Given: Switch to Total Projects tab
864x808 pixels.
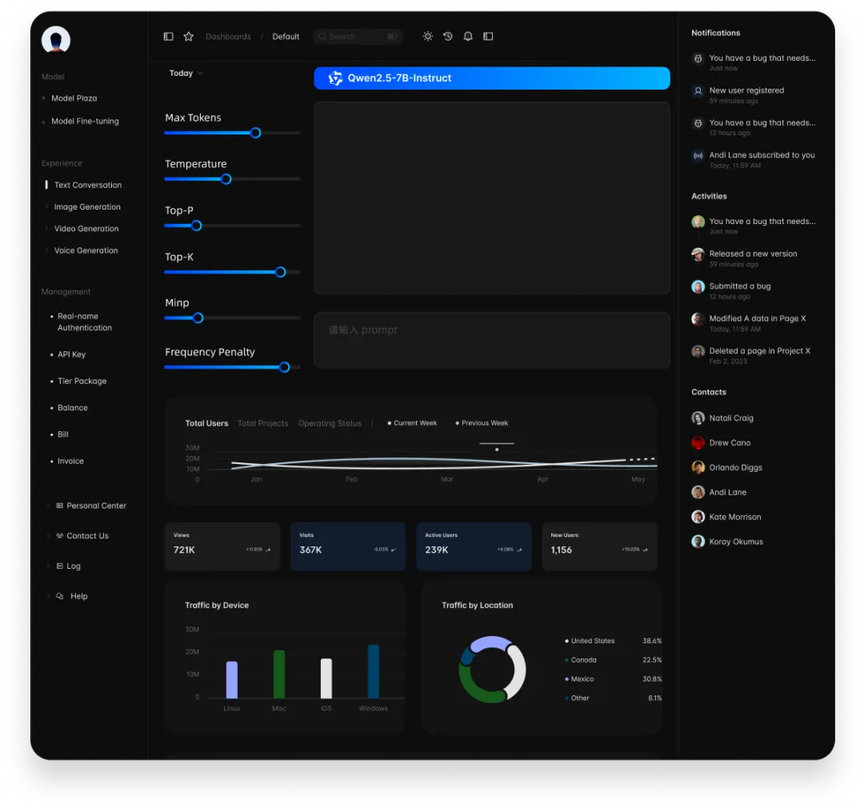Looking at the screenshot, I should tap(263, 423).
